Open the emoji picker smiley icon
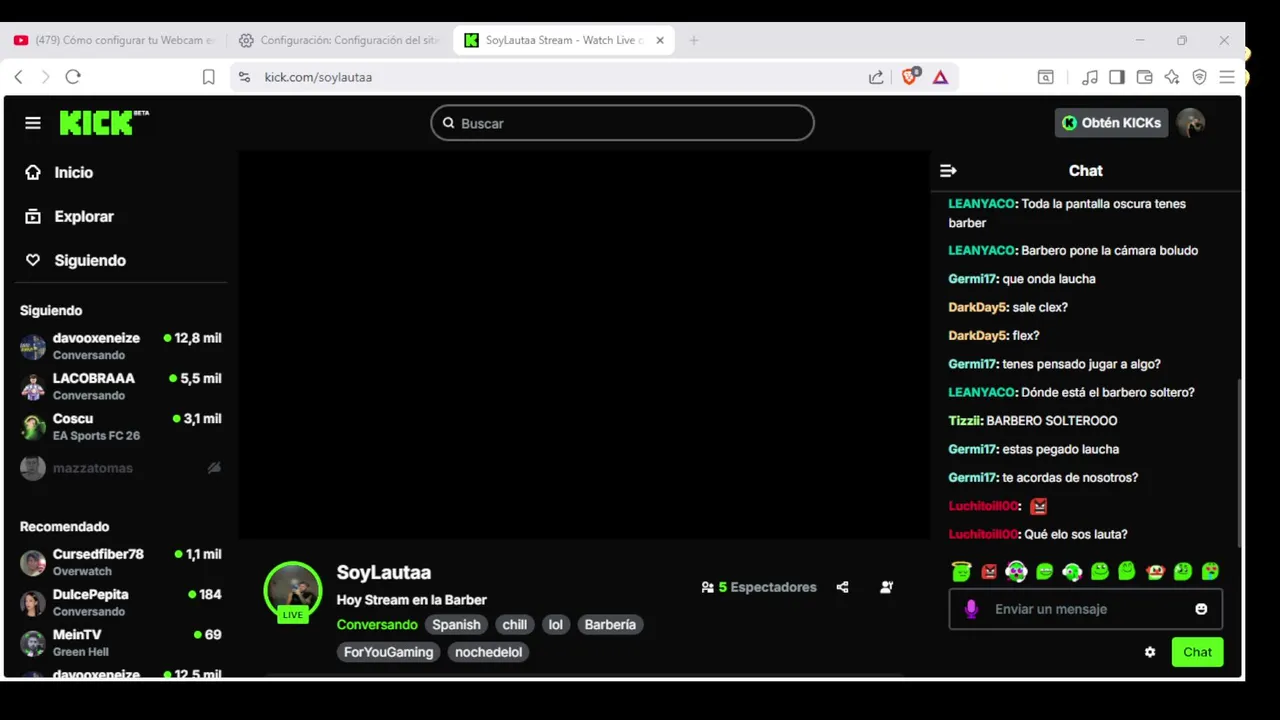This screenshot has width=1280, height=720. click(x=1201, y=609)
